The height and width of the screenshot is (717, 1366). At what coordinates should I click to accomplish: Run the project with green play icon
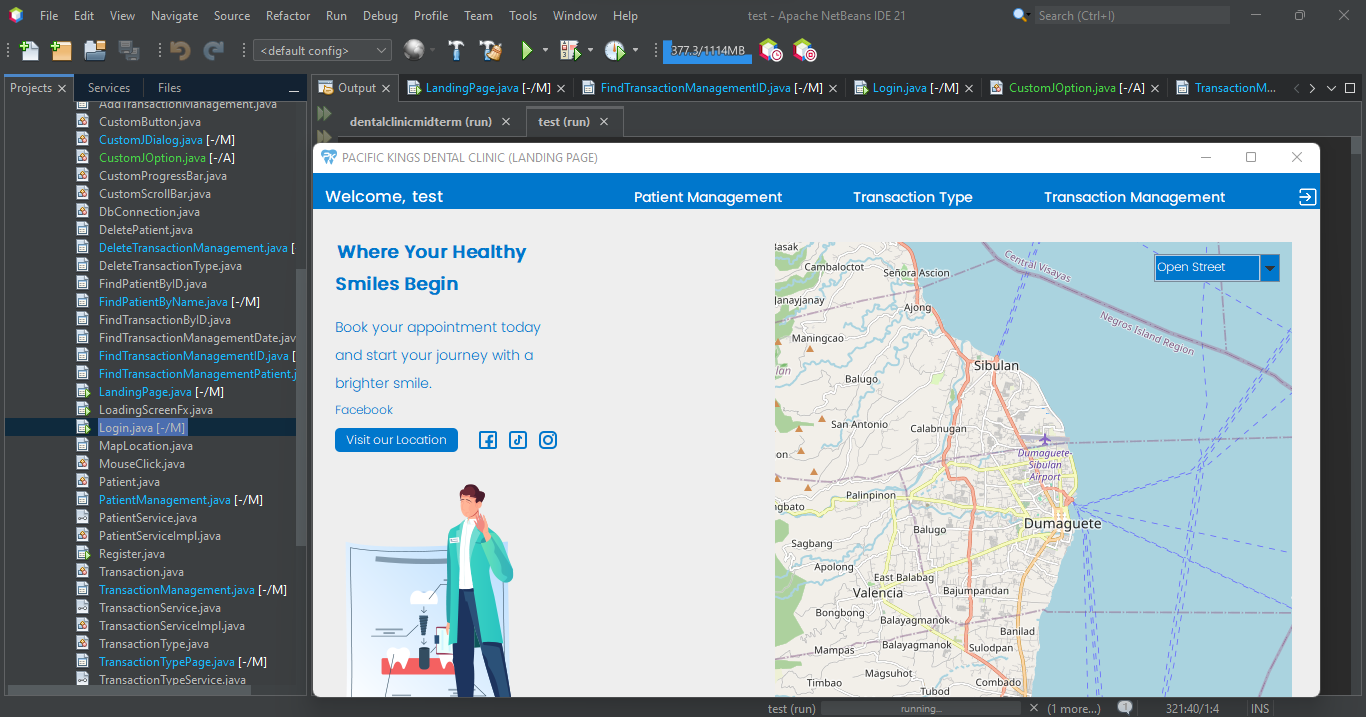point(527,50)
